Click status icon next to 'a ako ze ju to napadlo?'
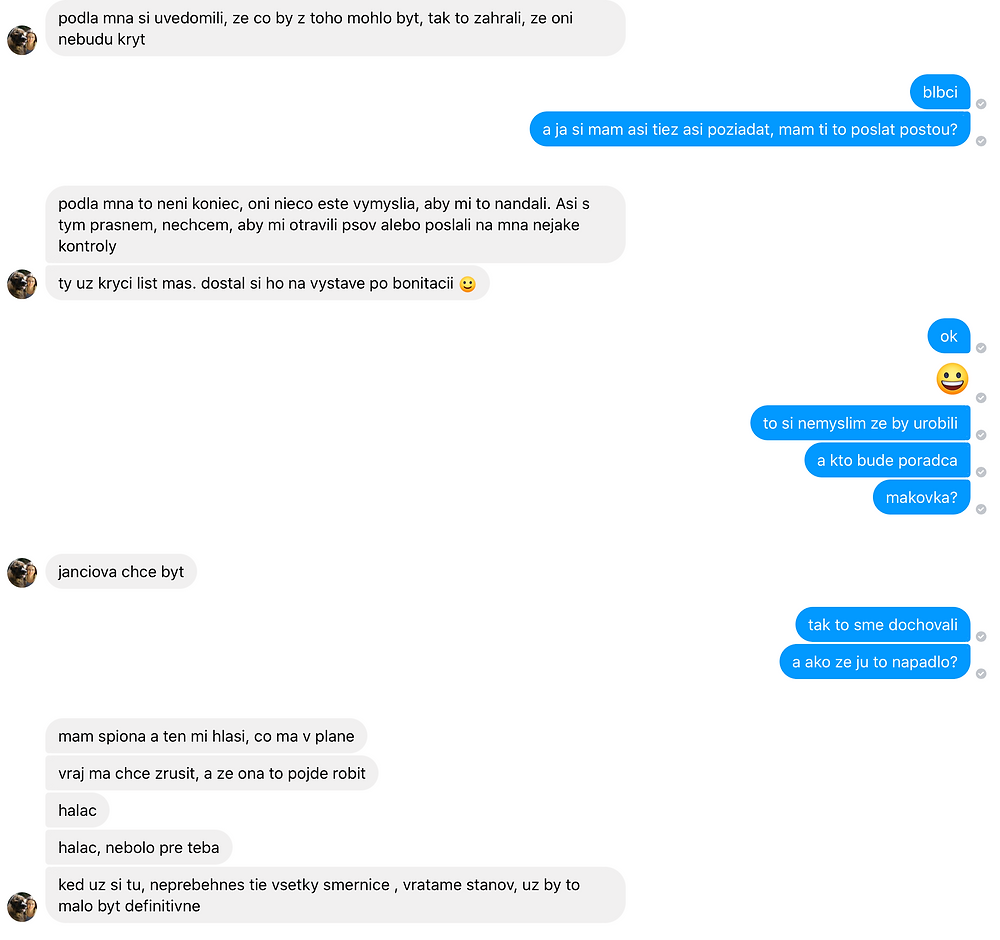 (x=981, y=673)
